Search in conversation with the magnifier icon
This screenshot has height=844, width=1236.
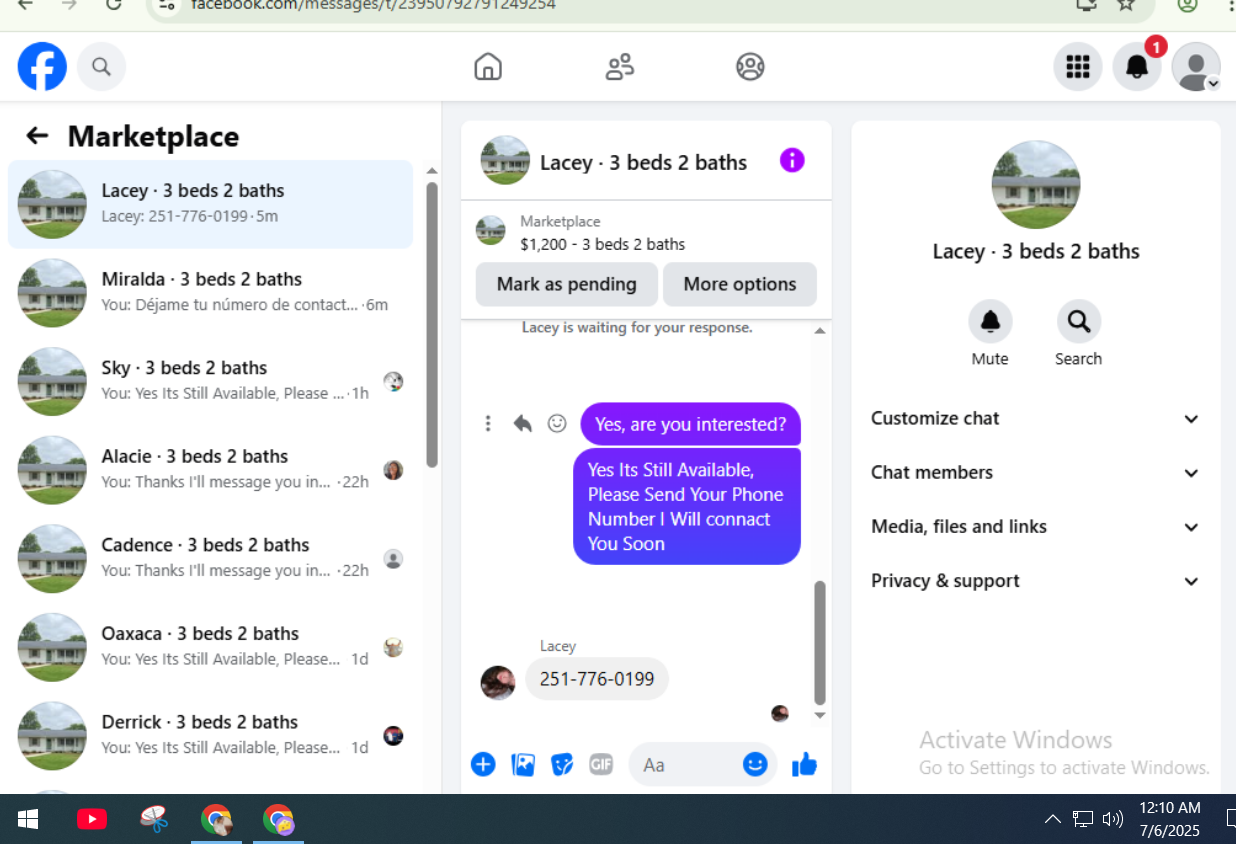coord(1078,322)
